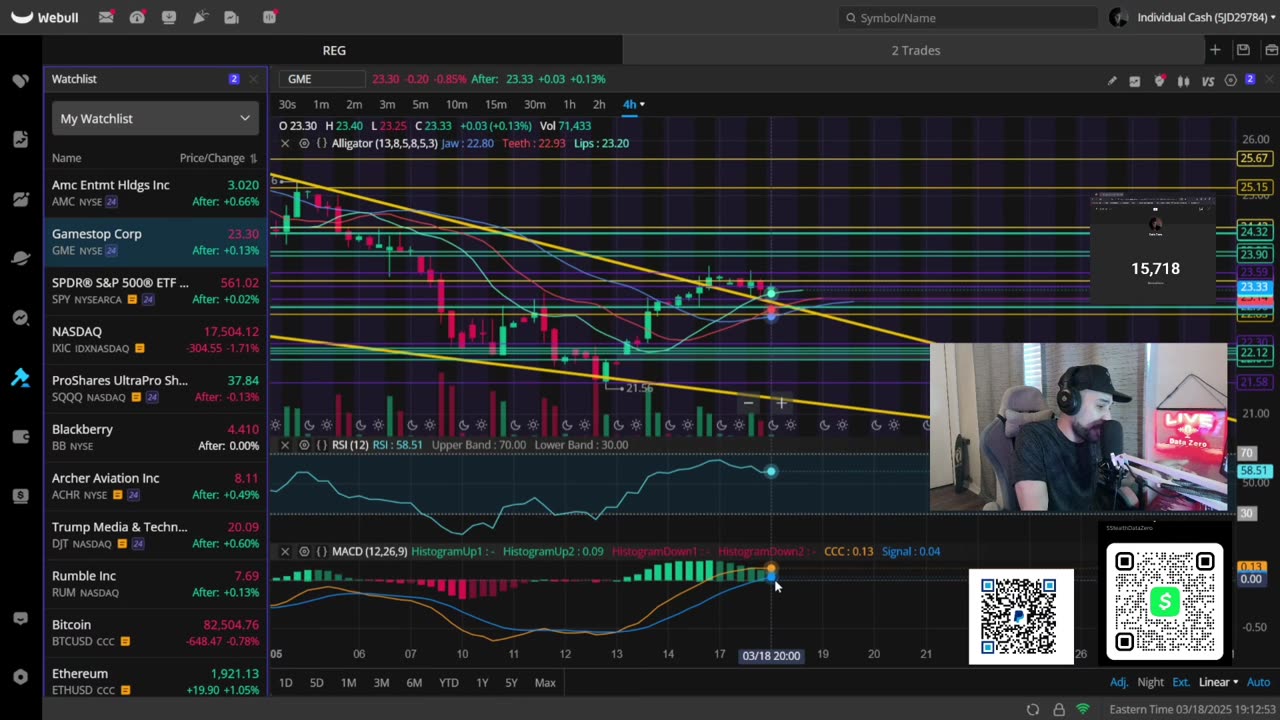The height and width of the screenshot is (720, 1280).
Task: Click the wifi connection icon in status bar
Action: coord(1083,710)
